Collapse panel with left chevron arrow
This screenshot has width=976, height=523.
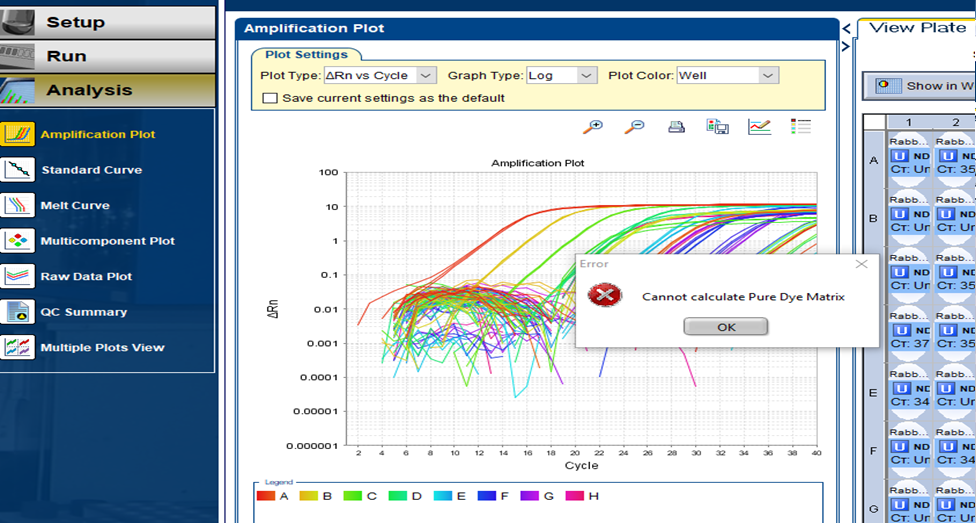pyautogui.click(x=846, y=28)
